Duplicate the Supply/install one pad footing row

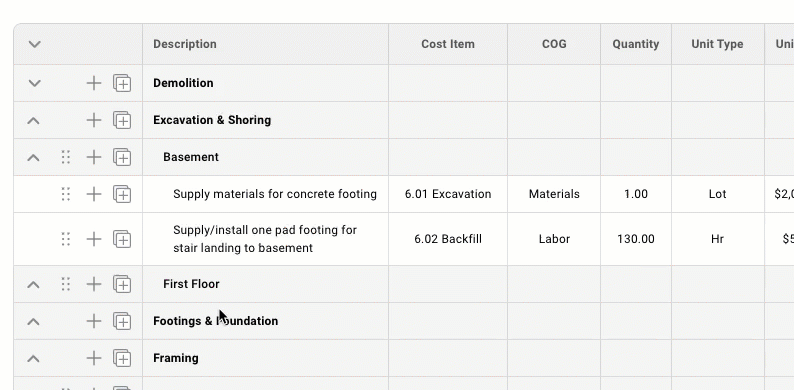coord(122,239)
